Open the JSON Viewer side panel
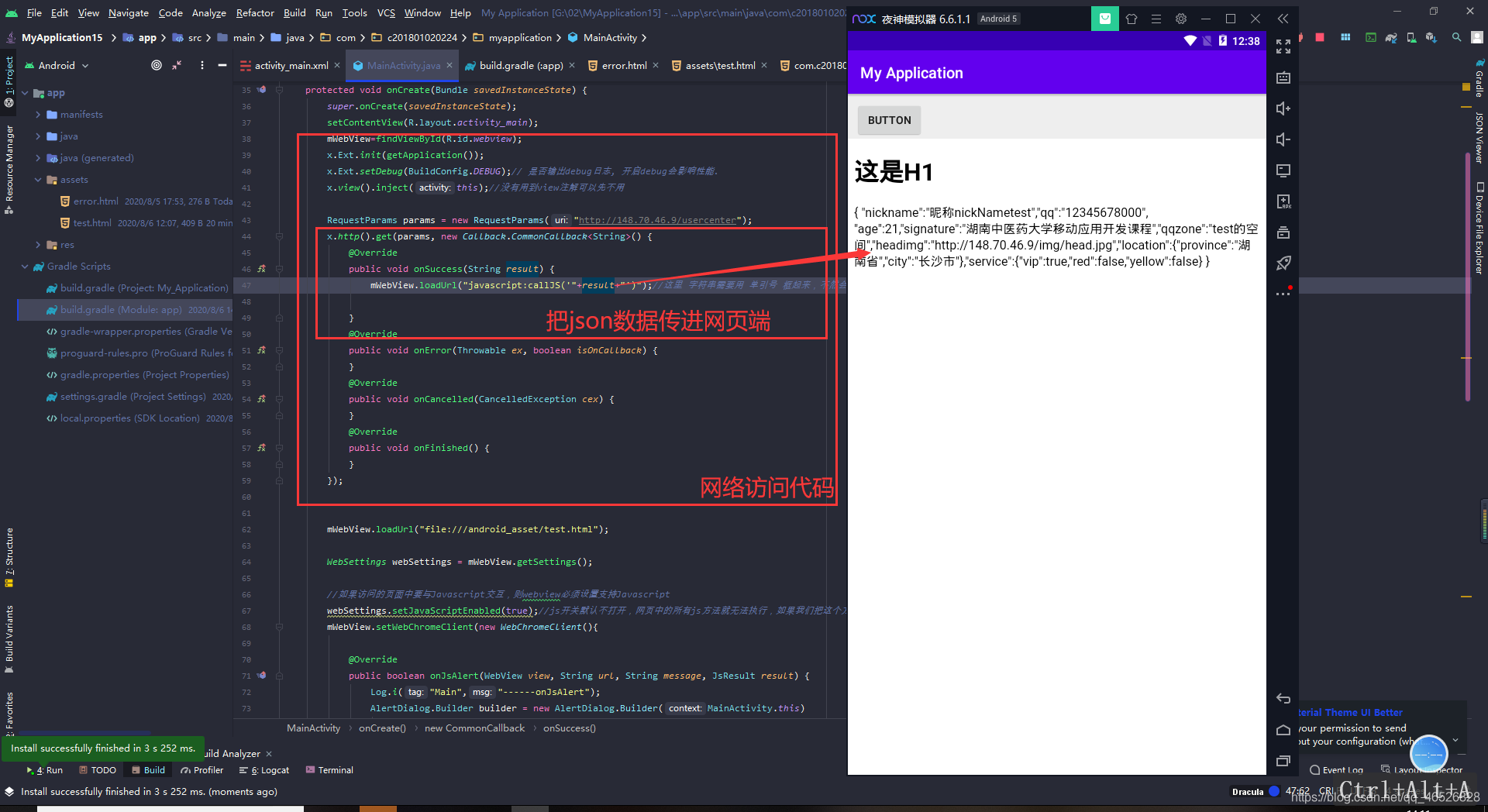The height and width of the screenshot is (812, 1488). [1479, 138]
